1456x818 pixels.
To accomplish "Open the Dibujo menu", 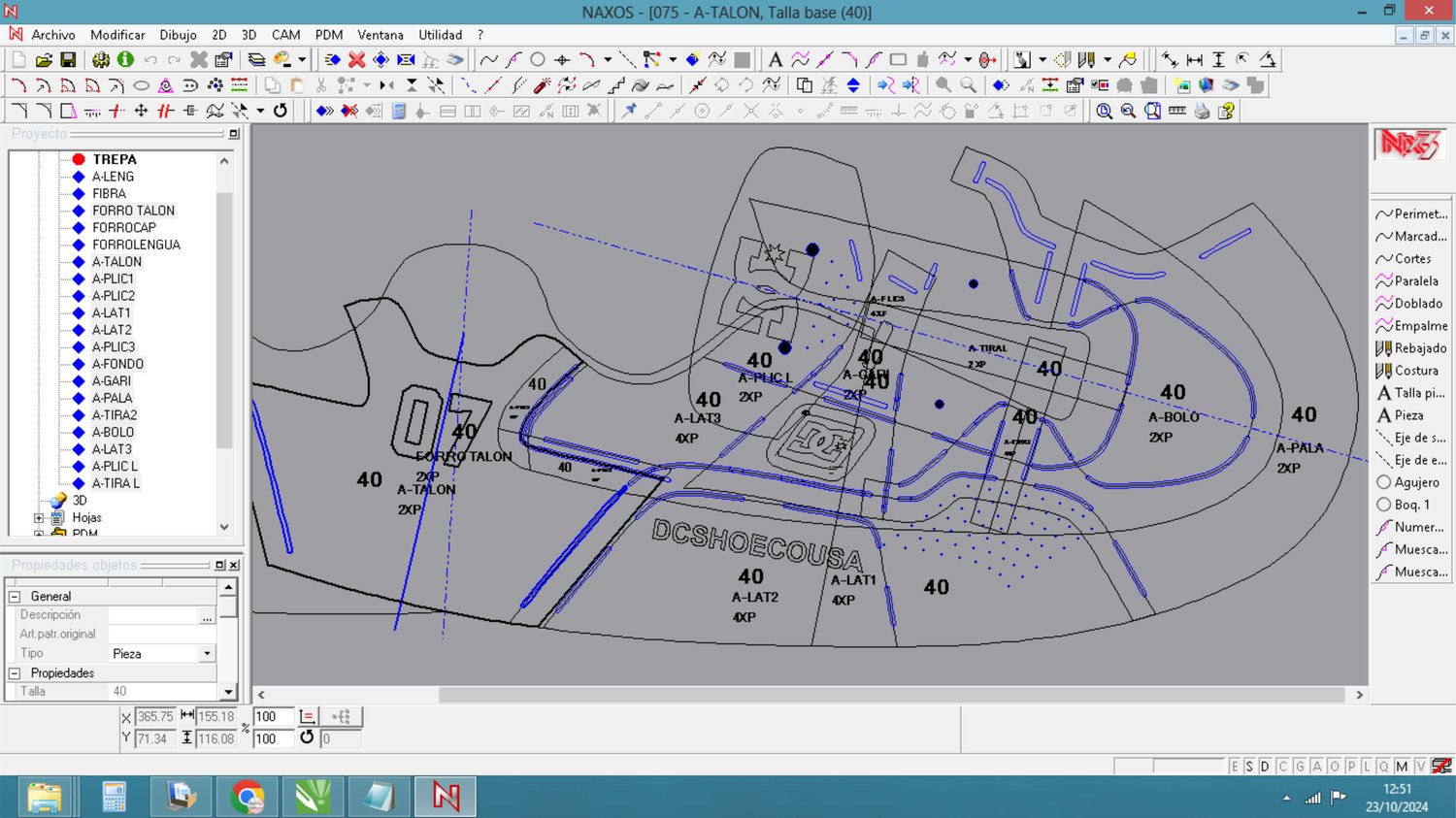I will click(178, 35).
